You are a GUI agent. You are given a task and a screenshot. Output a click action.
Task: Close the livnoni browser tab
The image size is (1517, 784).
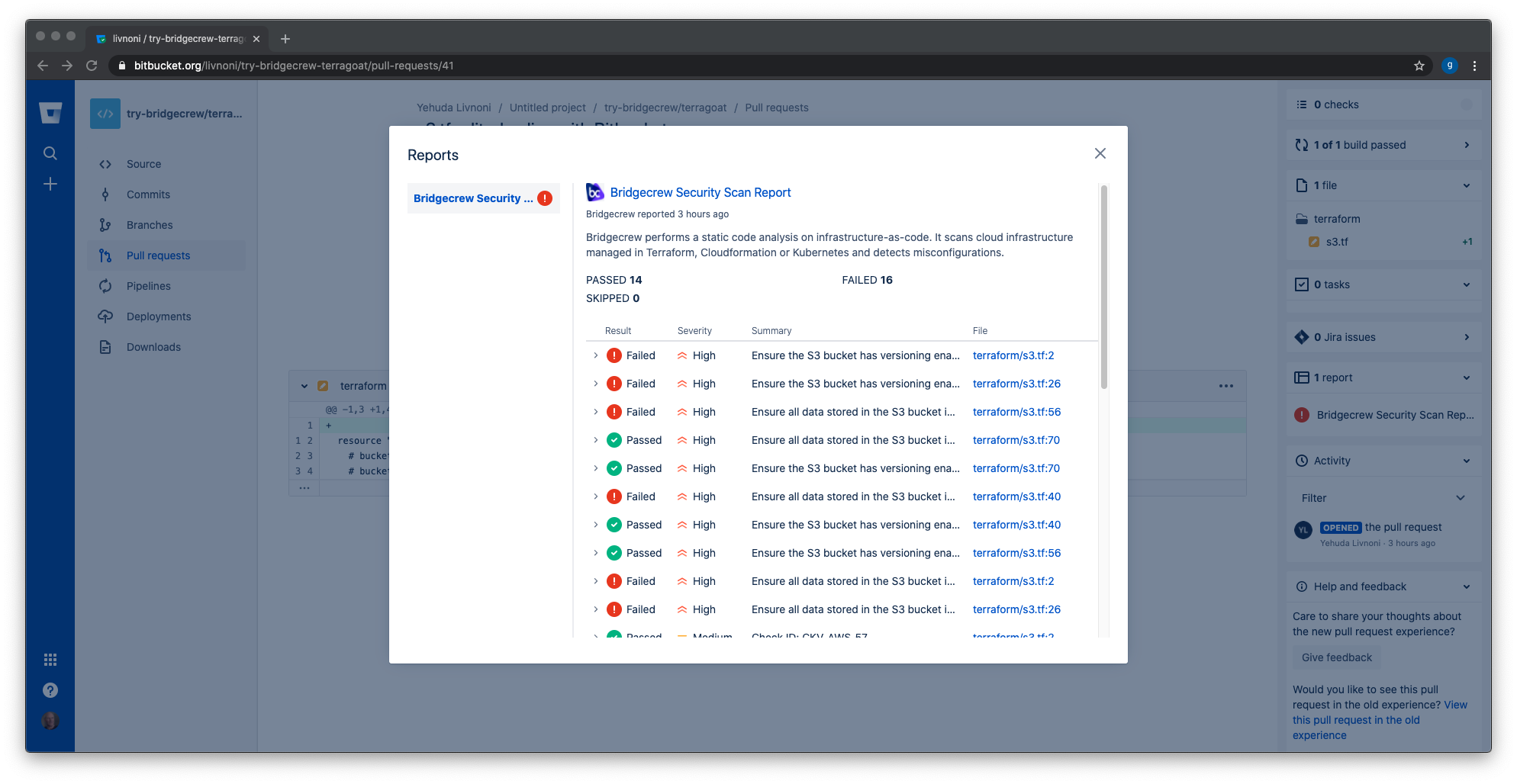[x=256, y=39]
